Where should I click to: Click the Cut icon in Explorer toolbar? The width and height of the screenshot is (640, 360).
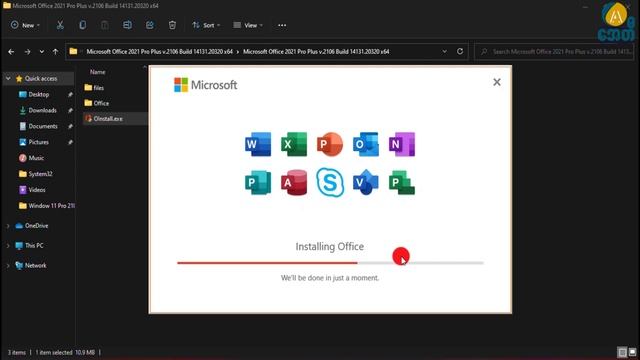coord(60,25)
